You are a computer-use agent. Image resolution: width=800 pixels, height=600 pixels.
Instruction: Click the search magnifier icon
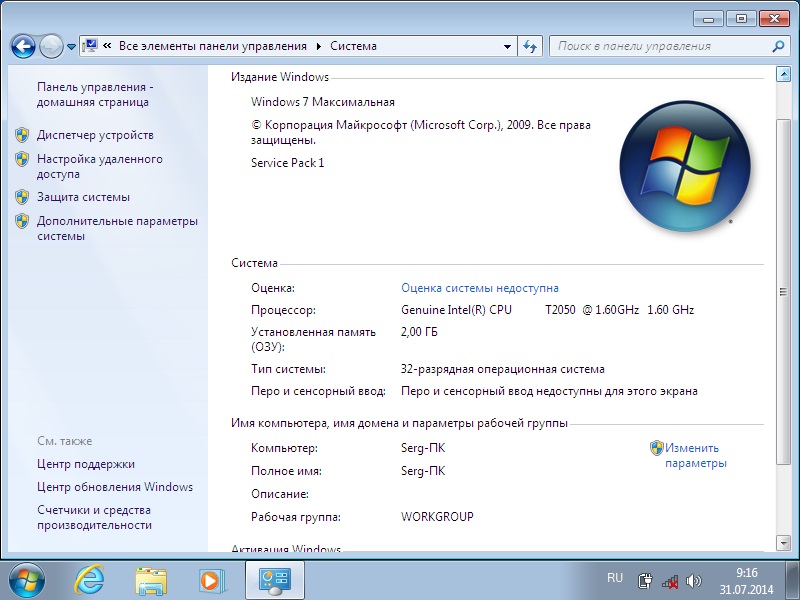coord(778,46)
